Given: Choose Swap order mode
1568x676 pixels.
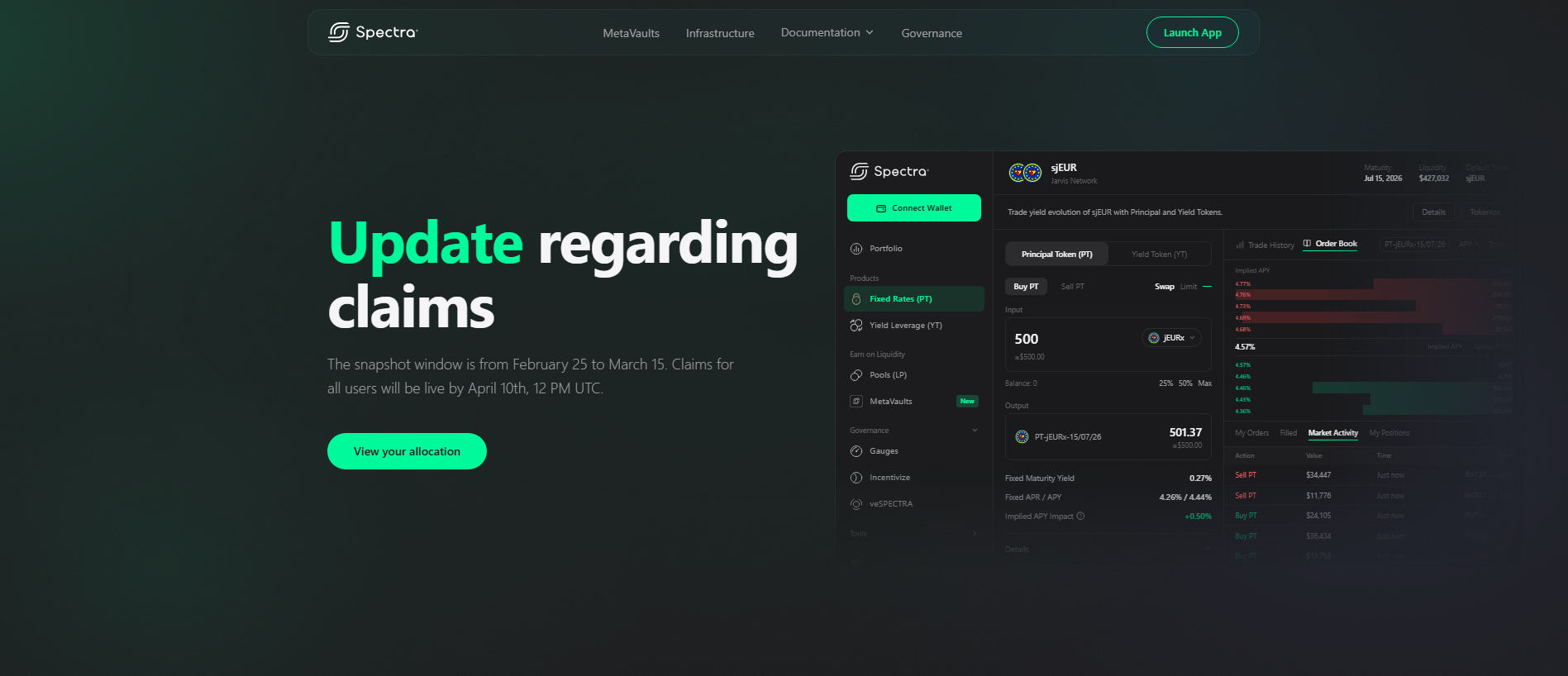Looking at the screenshot, I should (1164, 287).
